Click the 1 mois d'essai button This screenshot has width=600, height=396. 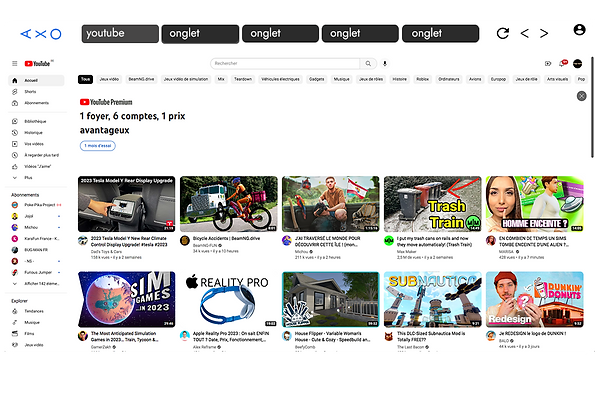tap(98, 146)
